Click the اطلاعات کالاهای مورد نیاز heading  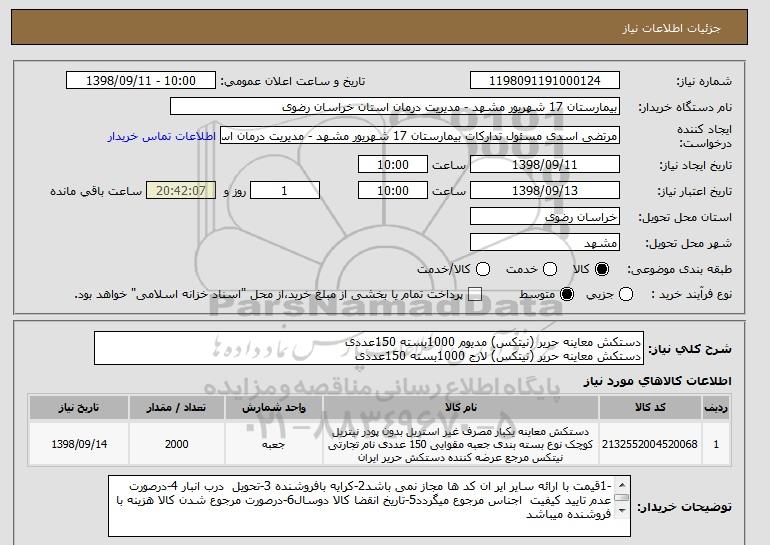(x=657, y=381)
